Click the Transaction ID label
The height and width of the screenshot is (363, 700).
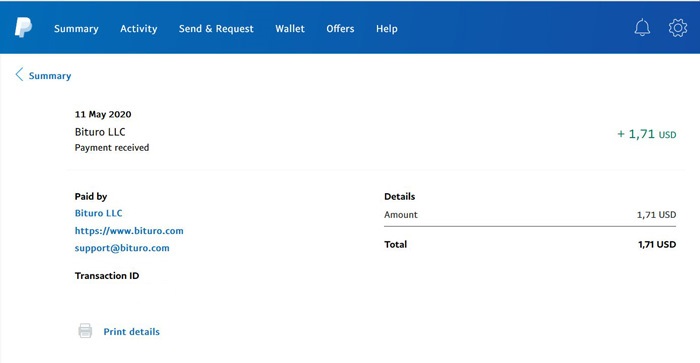point(107,275)
